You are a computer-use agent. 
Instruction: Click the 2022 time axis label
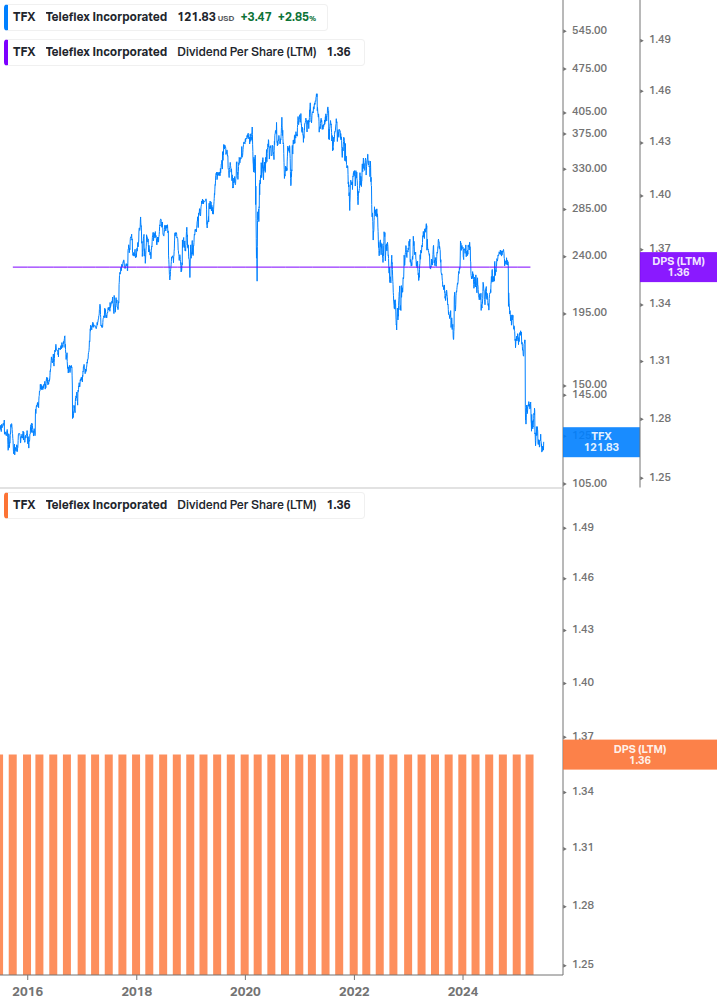354,992
